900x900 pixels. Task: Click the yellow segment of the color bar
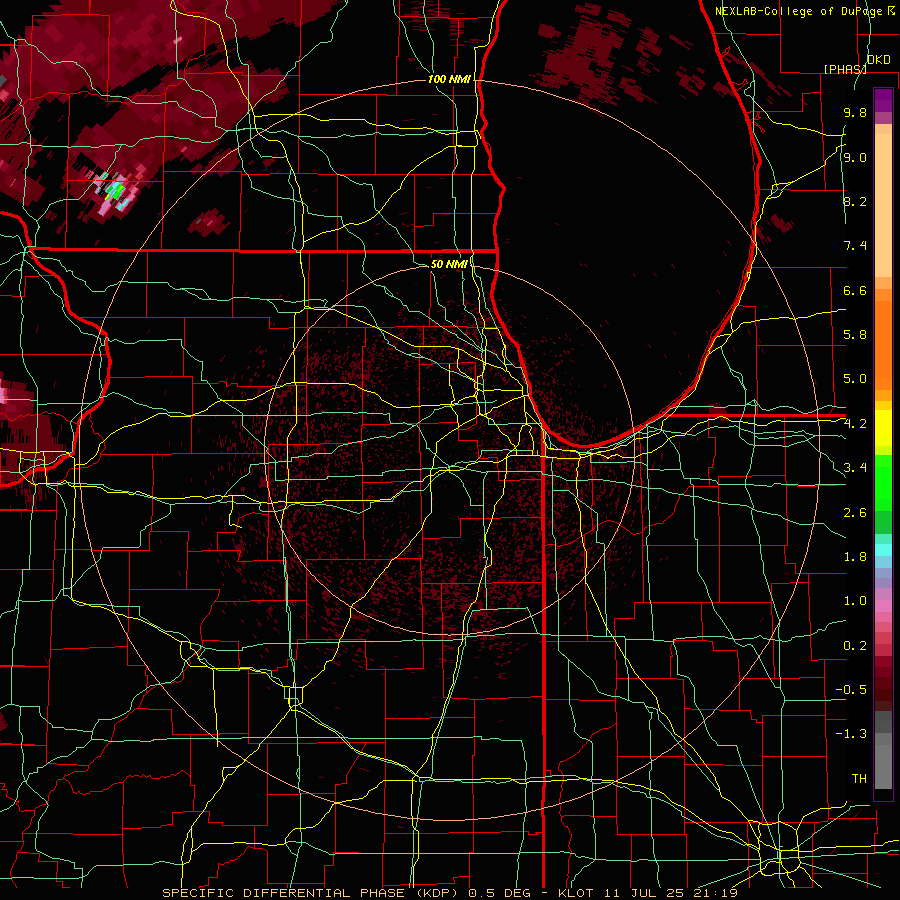(x=883, y=428)
